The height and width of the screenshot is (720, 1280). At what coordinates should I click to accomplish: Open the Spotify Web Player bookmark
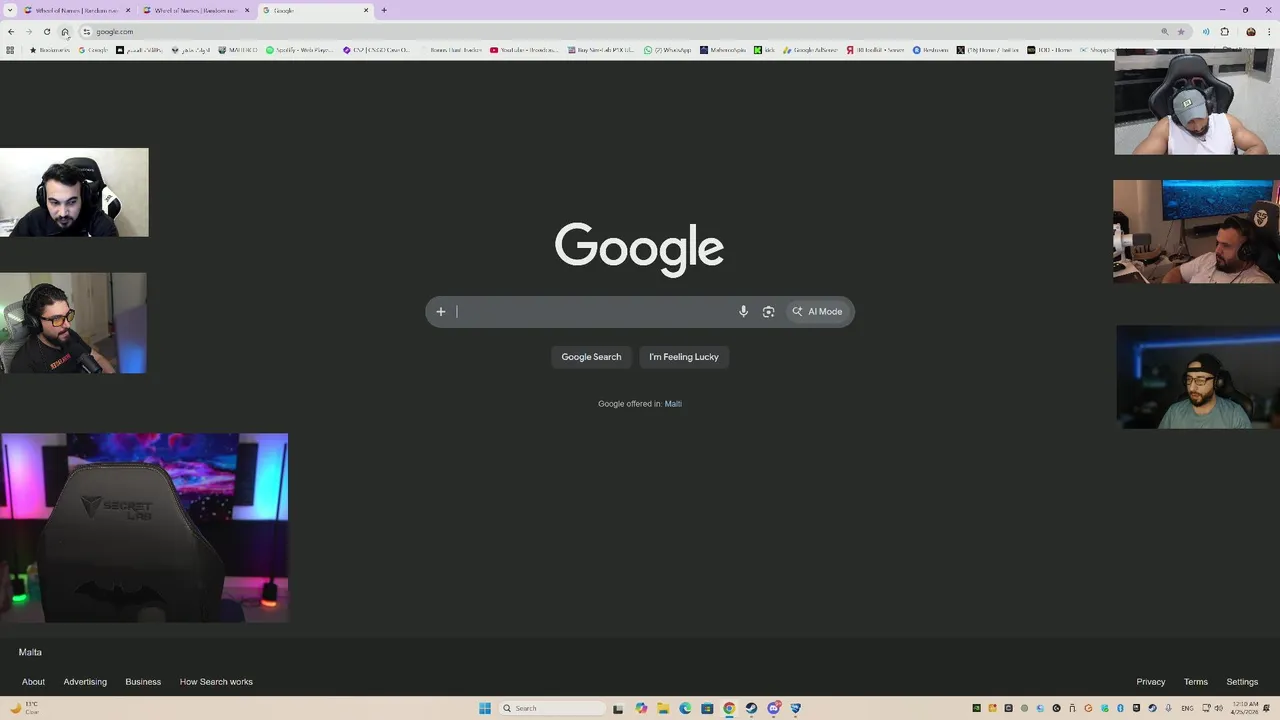click(299, 50)
